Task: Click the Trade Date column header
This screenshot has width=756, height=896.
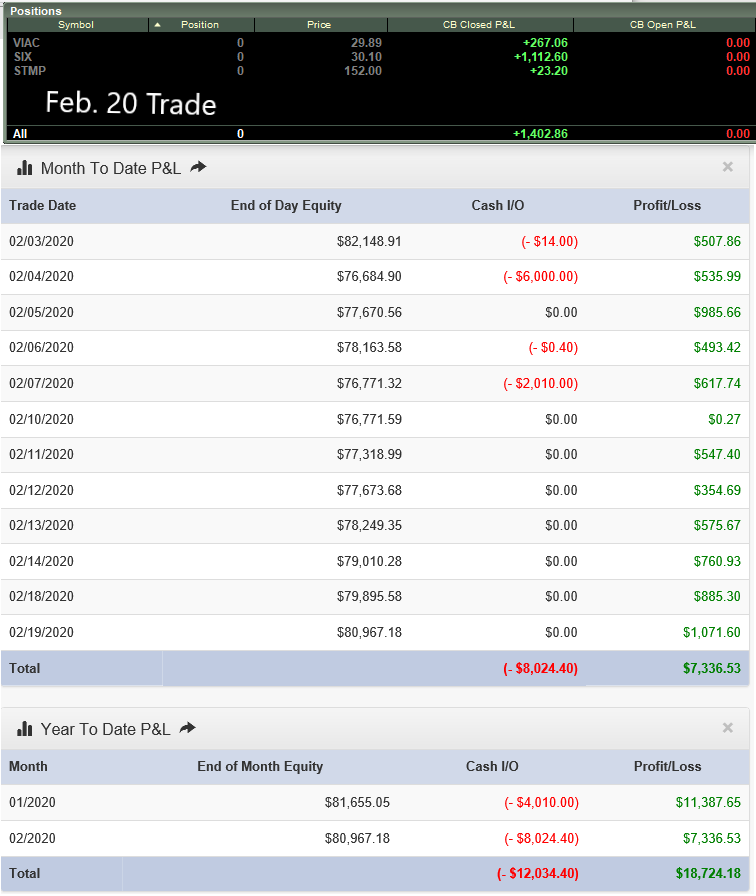Action: click(42, 206)
